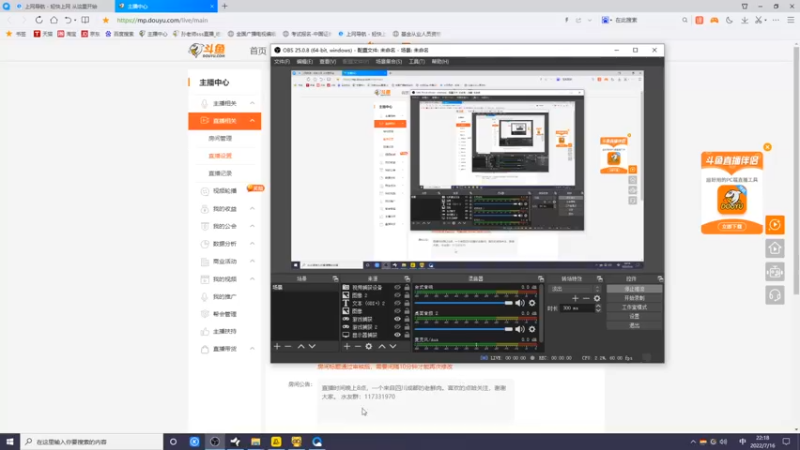Open OBS 设置 settings button
This screenshot has height=450, width=800.
[x=634, y=316]
